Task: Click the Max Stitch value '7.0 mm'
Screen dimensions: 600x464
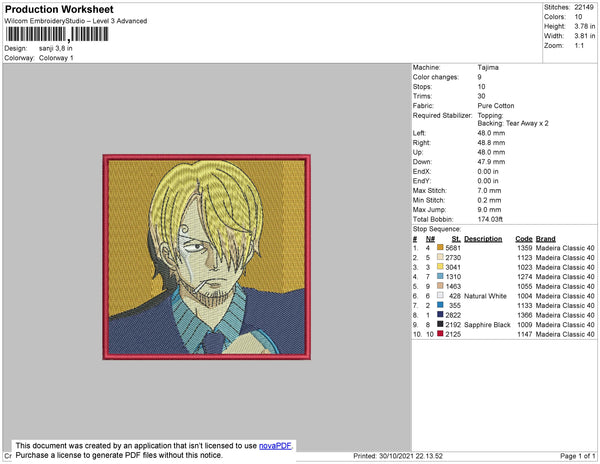Action: (x=489, y=190)
